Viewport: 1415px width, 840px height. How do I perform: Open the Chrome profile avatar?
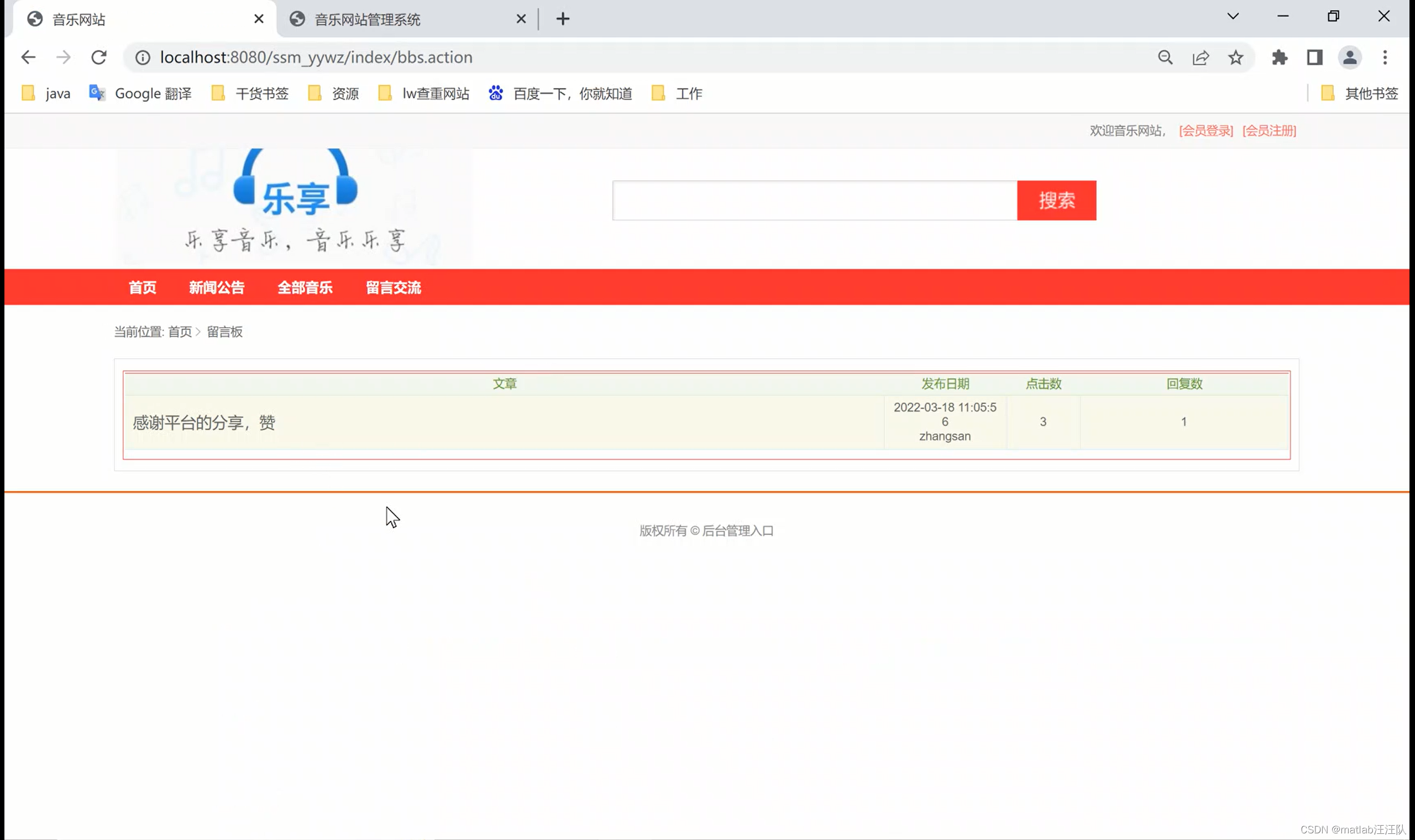(x=1349, y=57)
